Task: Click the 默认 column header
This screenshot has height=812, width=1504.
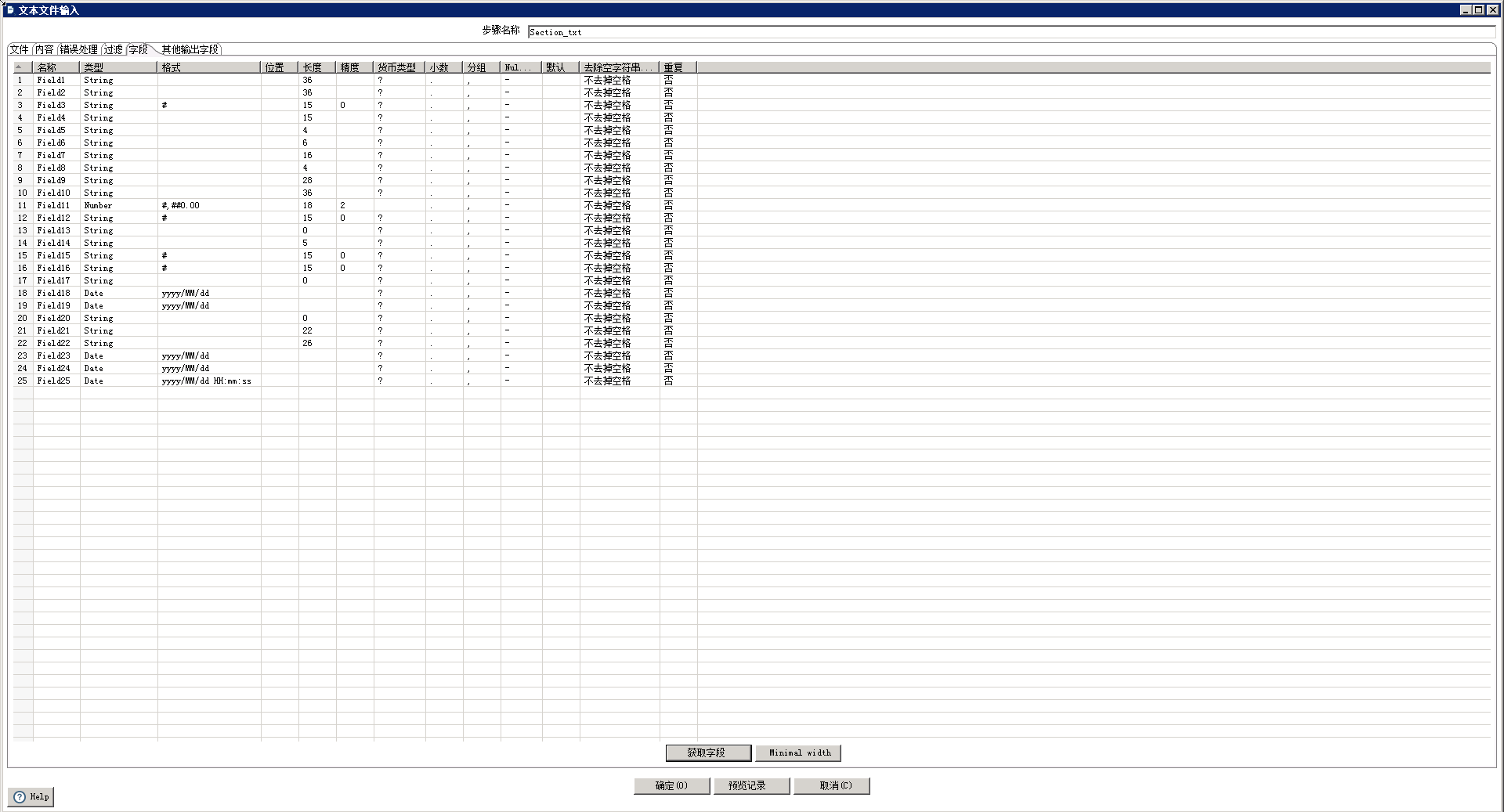Action: (561, 67)
